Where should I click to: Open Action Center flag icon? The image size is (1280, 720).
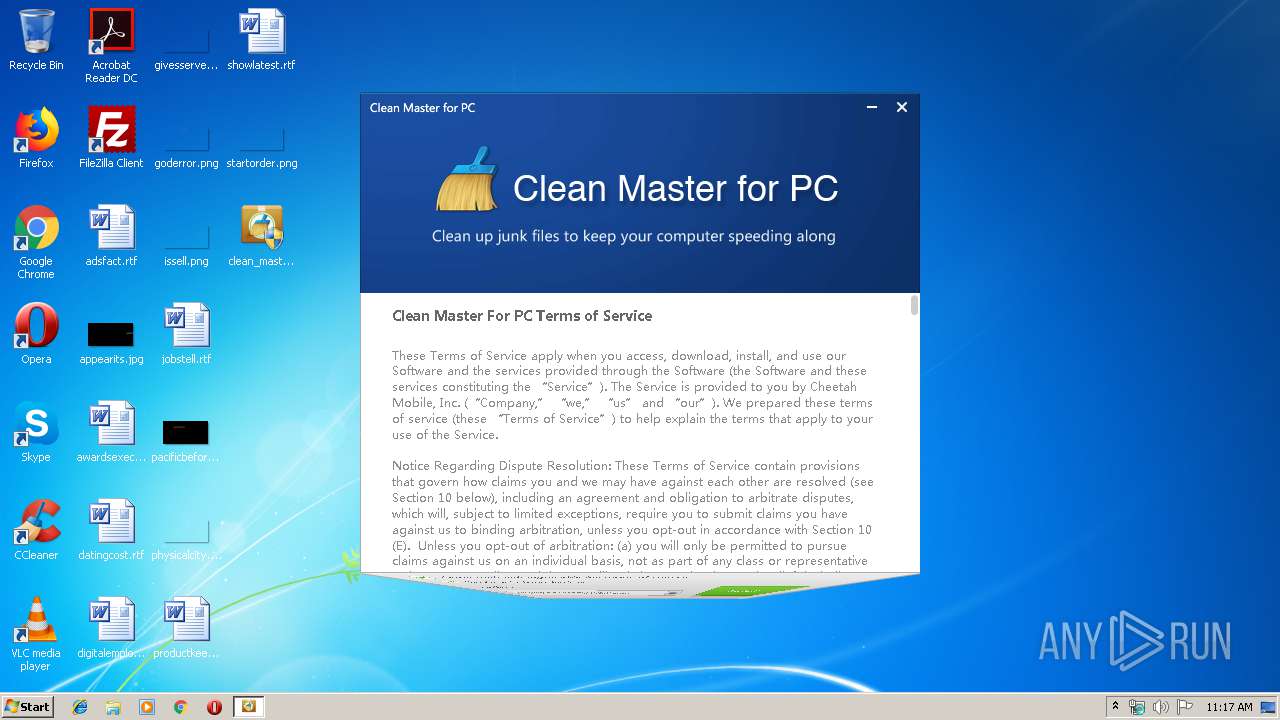click(1185, 707)
